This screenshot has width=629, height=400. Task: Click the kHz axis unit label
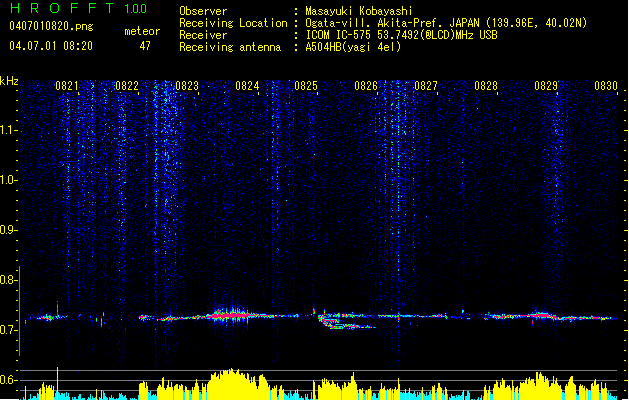click(x=9, y=81)
